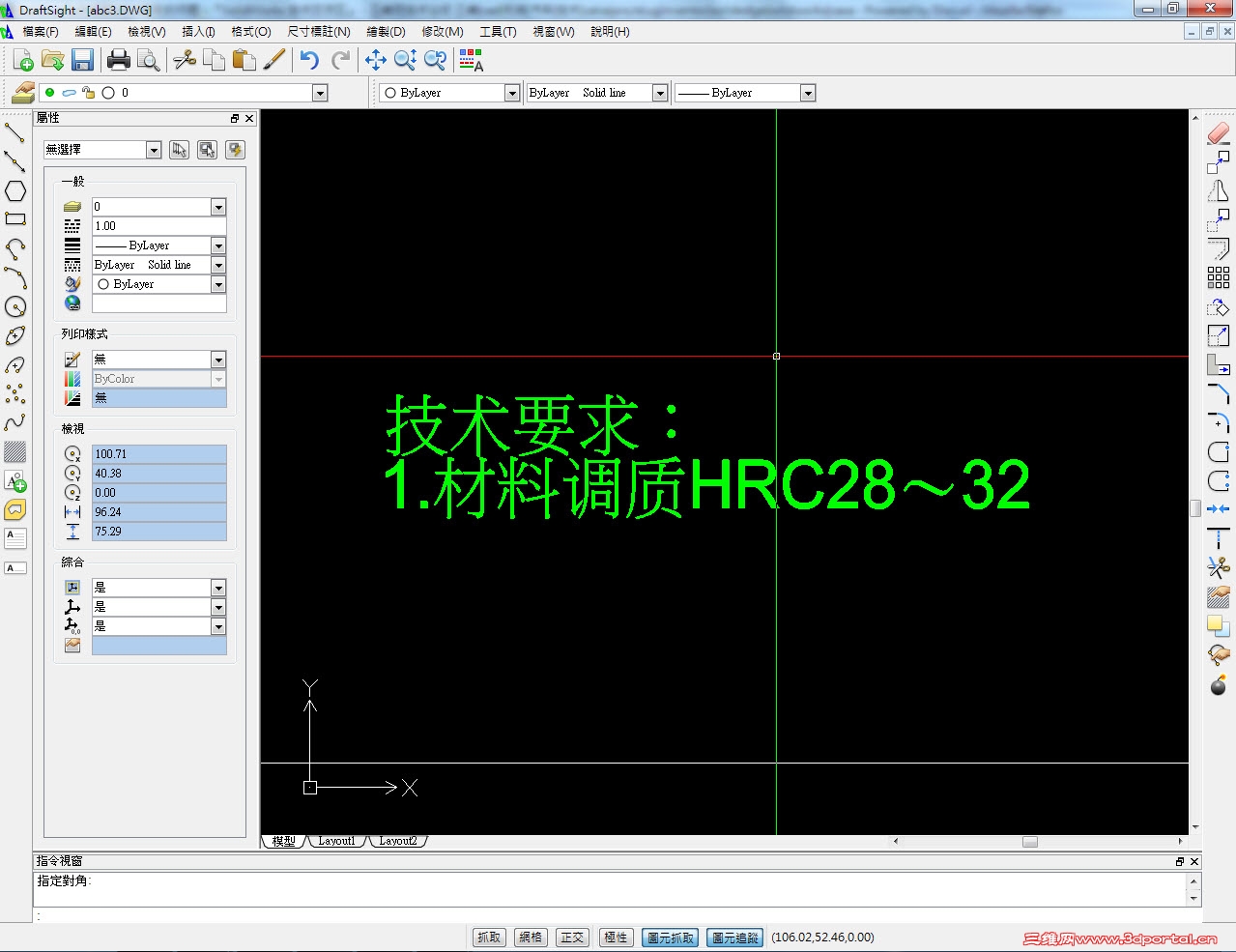
Task: Select the Polygon tool
Action: tap(14, 190)
